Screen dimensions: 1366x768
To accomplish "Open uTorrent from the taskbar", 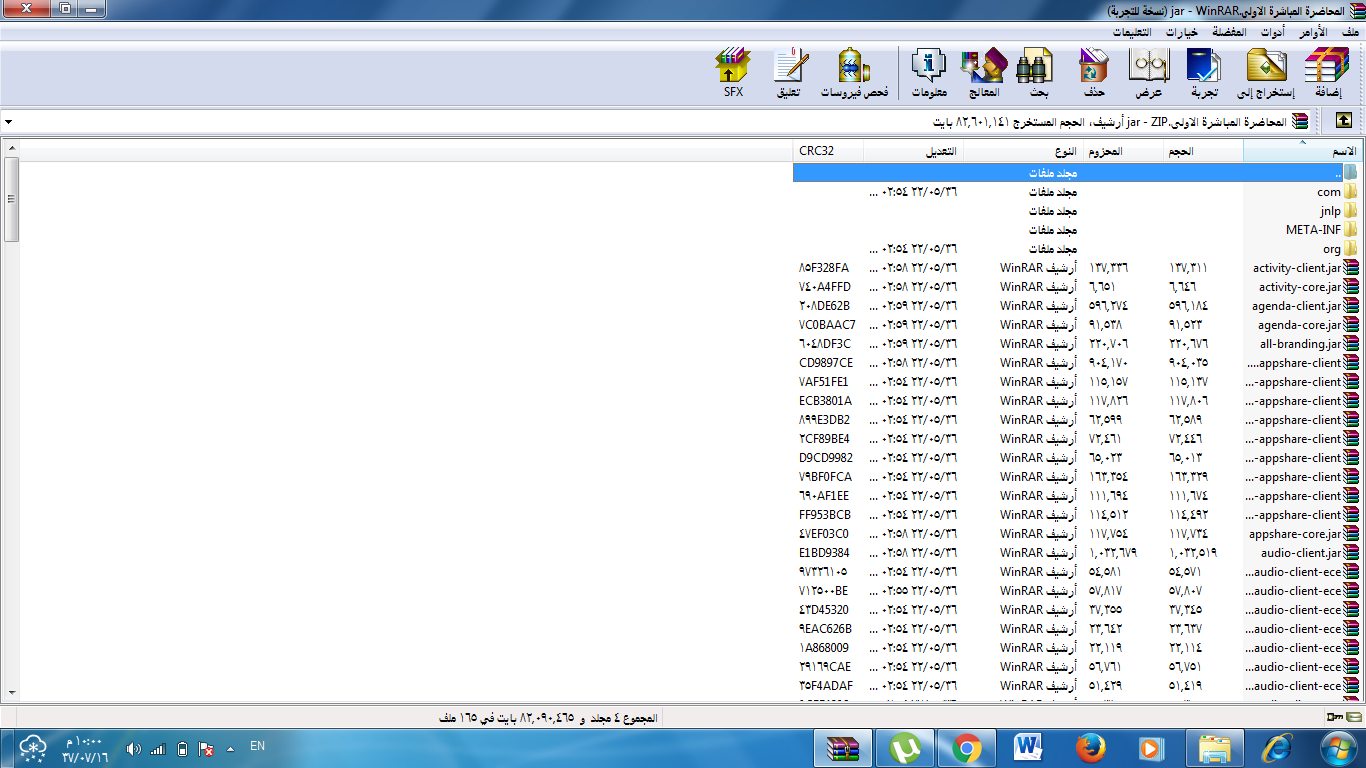I will [906, 747].
